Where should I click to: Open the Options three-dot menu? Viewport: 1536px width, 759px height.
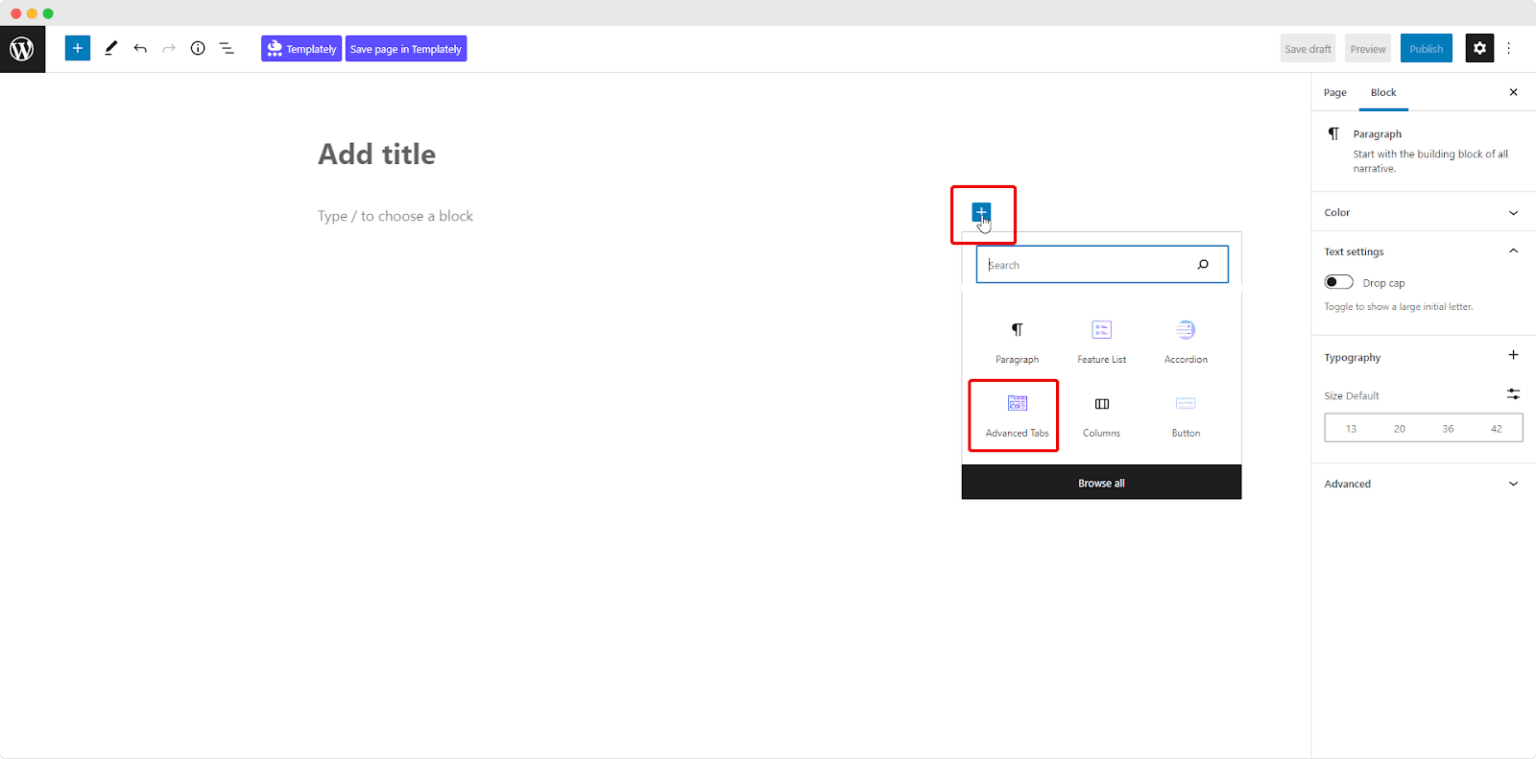[x=1510, y=47]
